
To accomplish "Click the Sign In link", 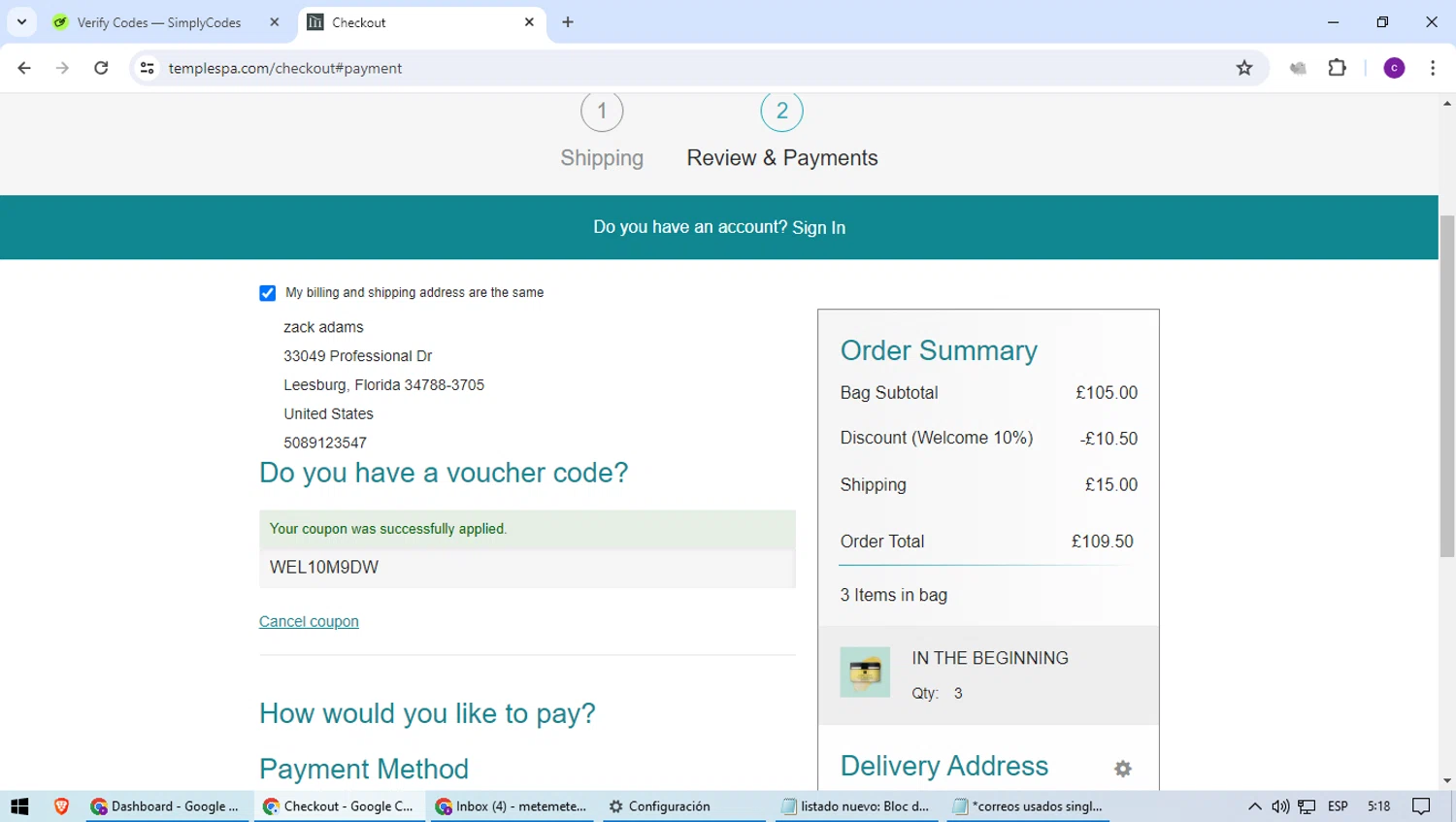I will 818,228.
